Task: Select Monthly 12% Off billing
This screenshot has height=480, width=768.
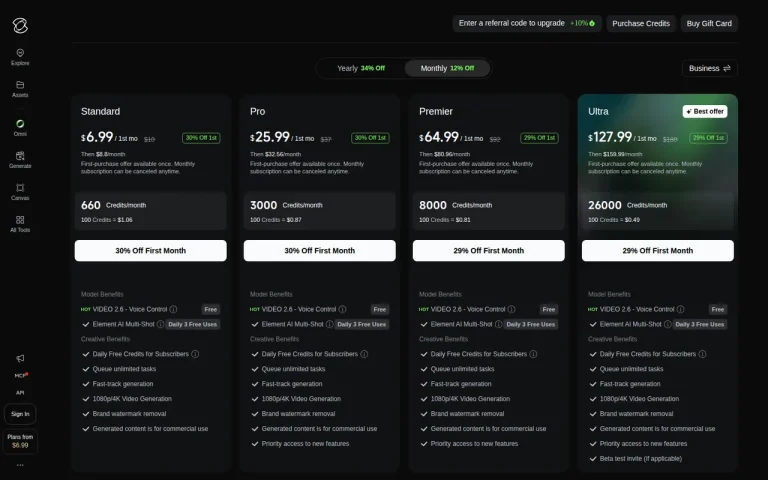Action: [447, 69]
